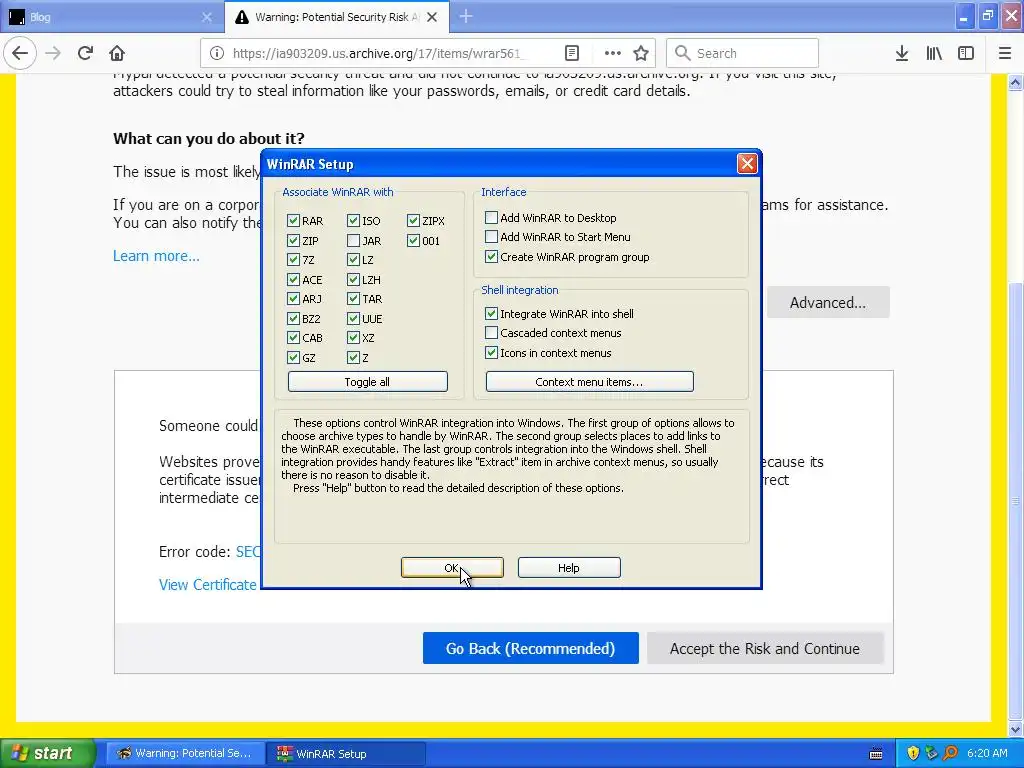The image size is (1024, 768).
Task: Enable the JAR association checkbox
Action: pos(353,240)
